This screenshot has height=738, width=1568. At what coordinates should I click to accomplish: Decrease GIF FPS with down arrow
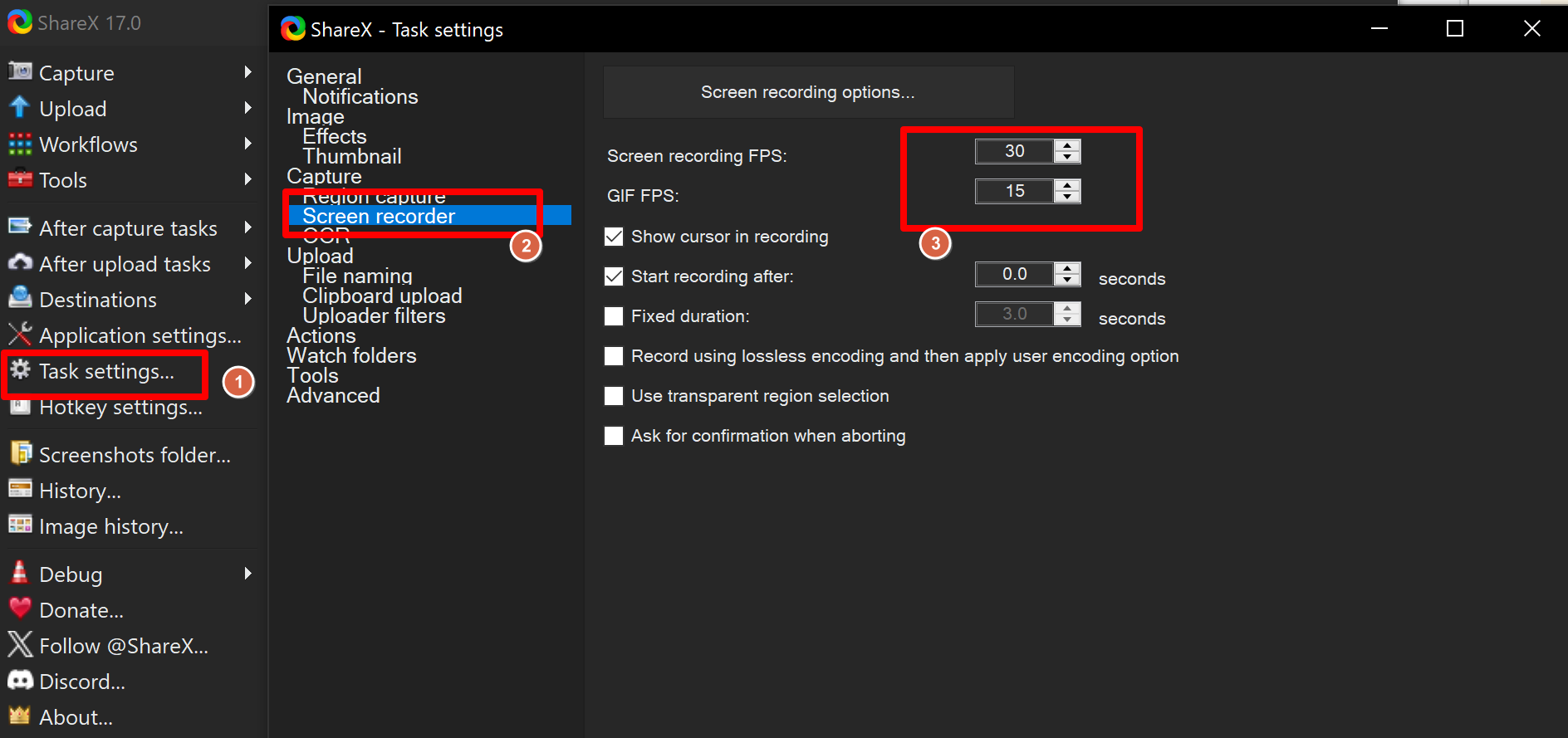[1067, 197]
